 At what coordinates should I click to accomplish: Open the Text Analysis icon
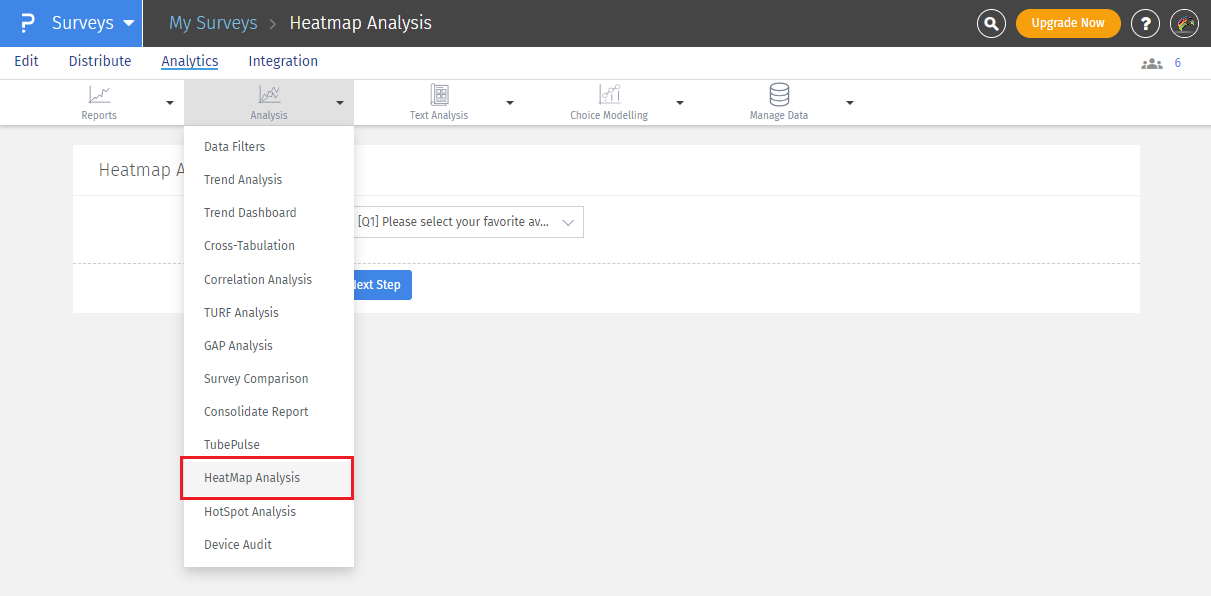(x=439, y=95)
